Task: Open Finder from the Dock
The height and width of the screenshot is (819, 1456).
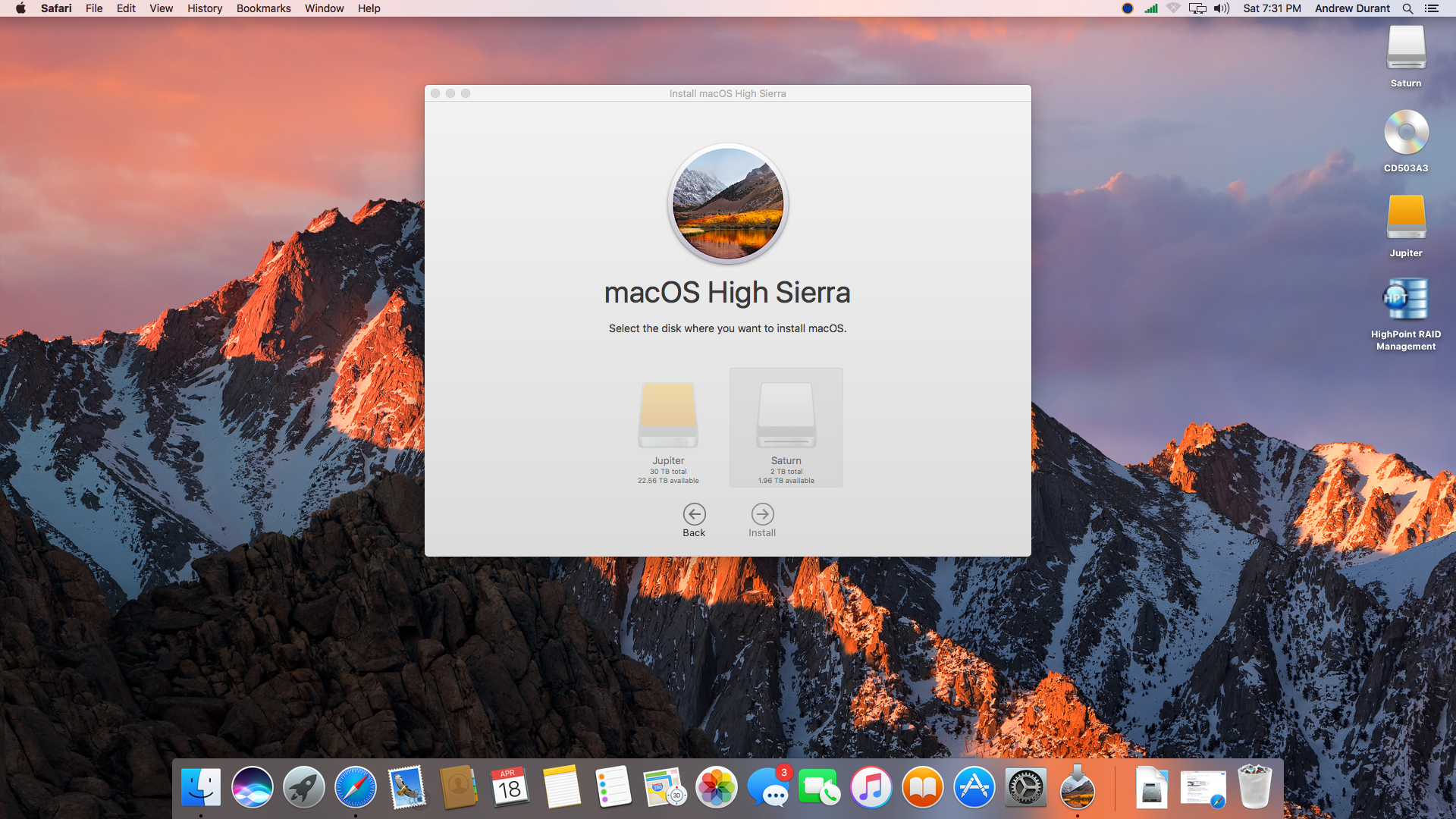Action: pos(201,787)
